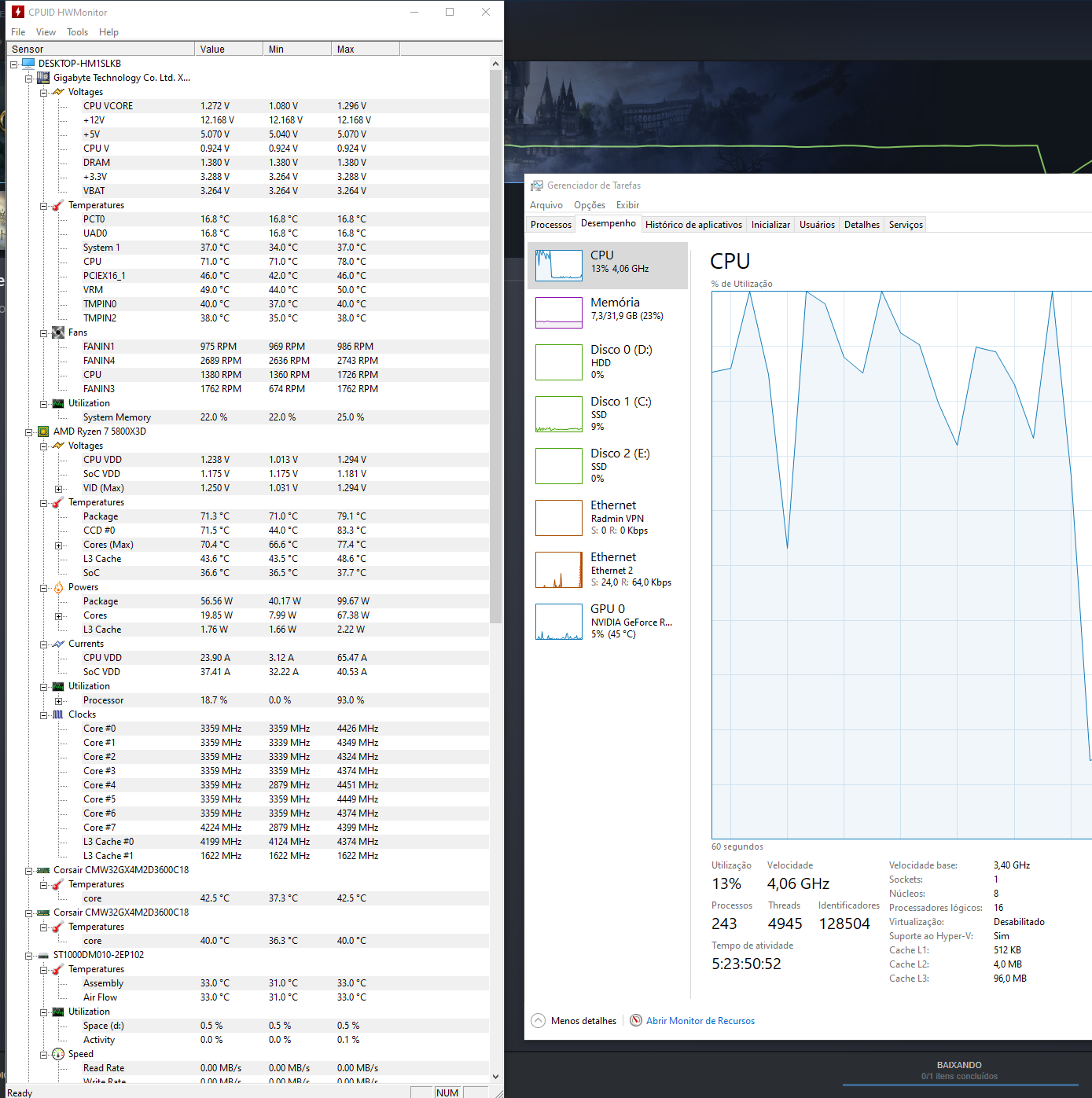Expand the Processor utilization row
The image size is (1092, 1098).
point(58,700)
